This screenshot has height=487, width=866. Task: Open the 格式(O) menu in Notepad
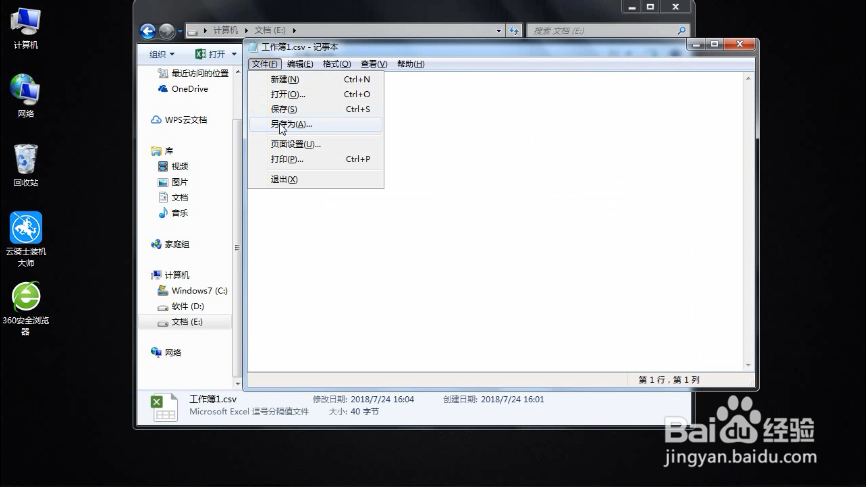point(336,64)
